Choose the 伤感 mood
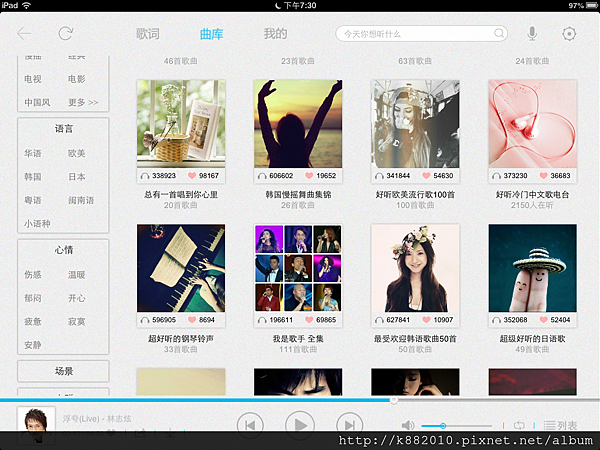Screen dimensions: 600x450 pyautogui.click(x=33, y=274)
